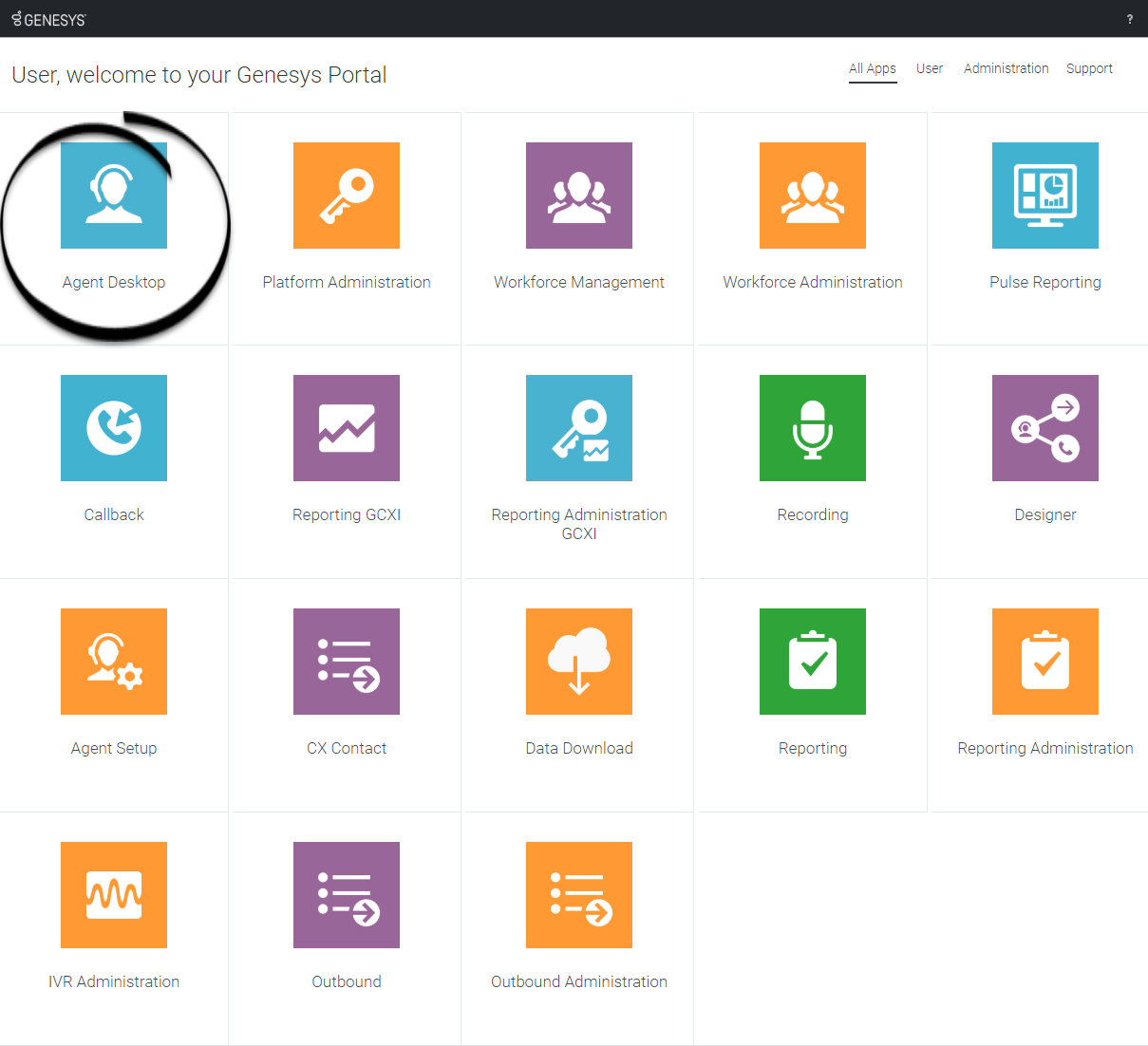The width and height of the screenshot is (1148, 1046).
Task: Click the CX Contact label
Action: tap(347, 748)
